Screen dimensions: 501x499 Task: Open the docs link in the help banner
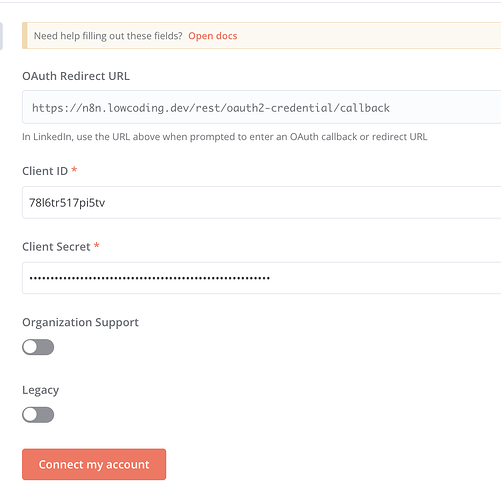(213, 36)
